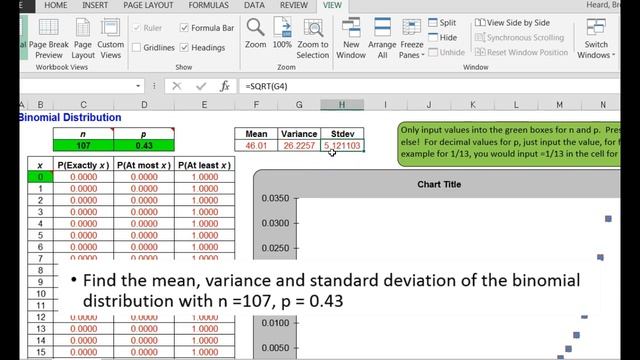Click the green instructions note box
640x360 pixels.
[x=509, y=144]
